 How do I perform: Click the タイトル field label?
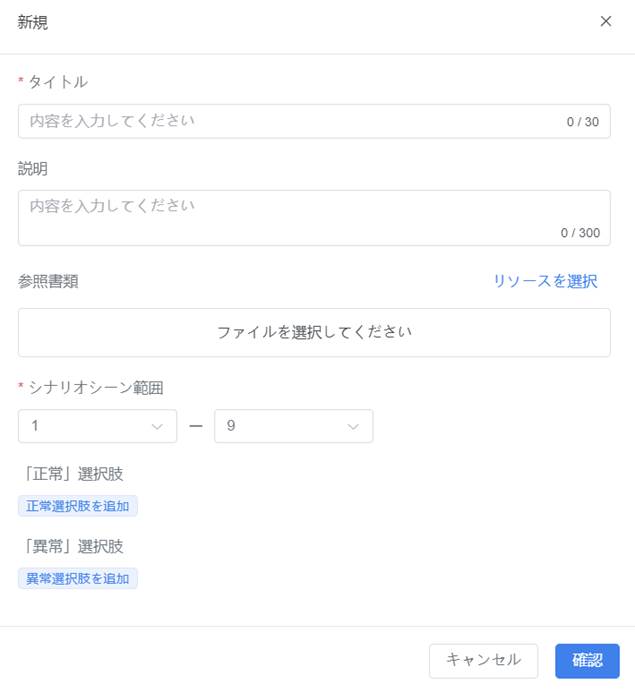pos(58,82)
